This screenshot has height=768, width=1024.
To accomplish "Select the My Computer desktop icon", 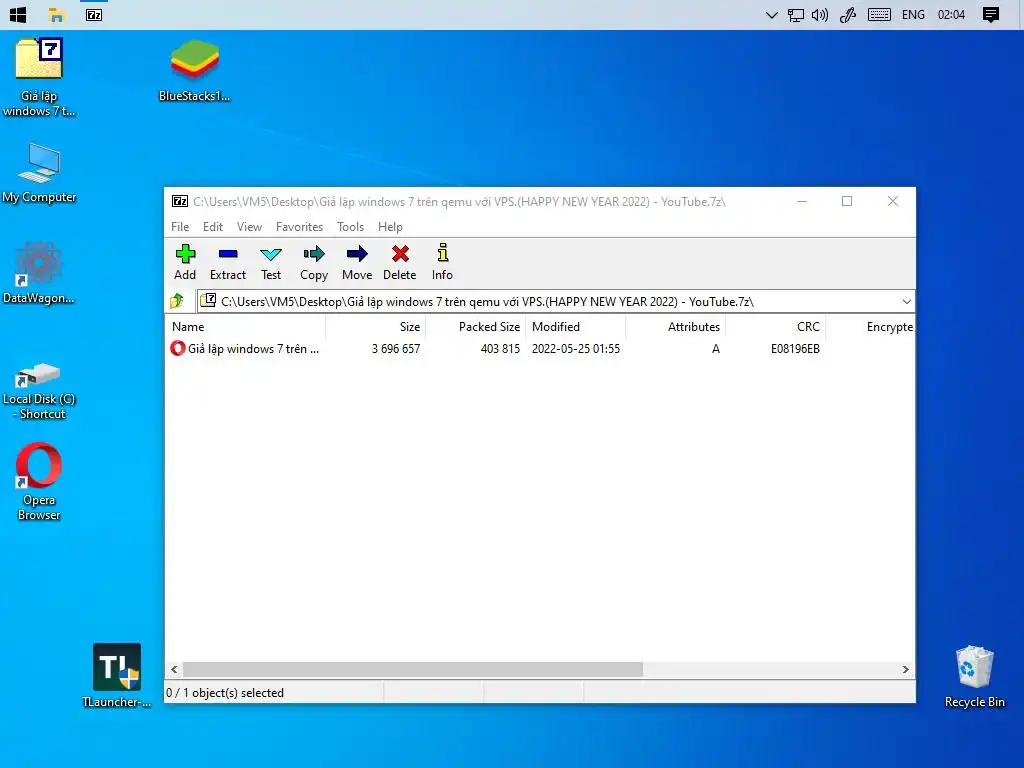I will [x=39, y=173].
